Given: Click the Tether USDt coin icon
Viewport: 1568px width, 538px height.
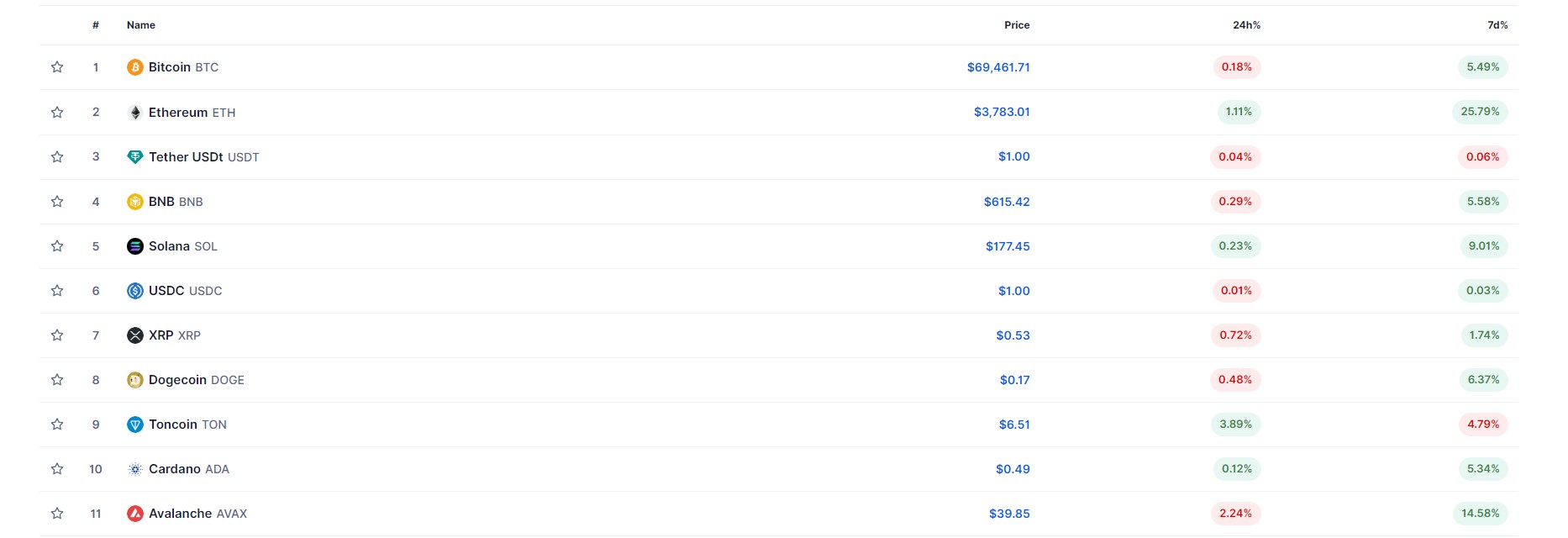Looking at the screenshot, I should pos(135,156).
